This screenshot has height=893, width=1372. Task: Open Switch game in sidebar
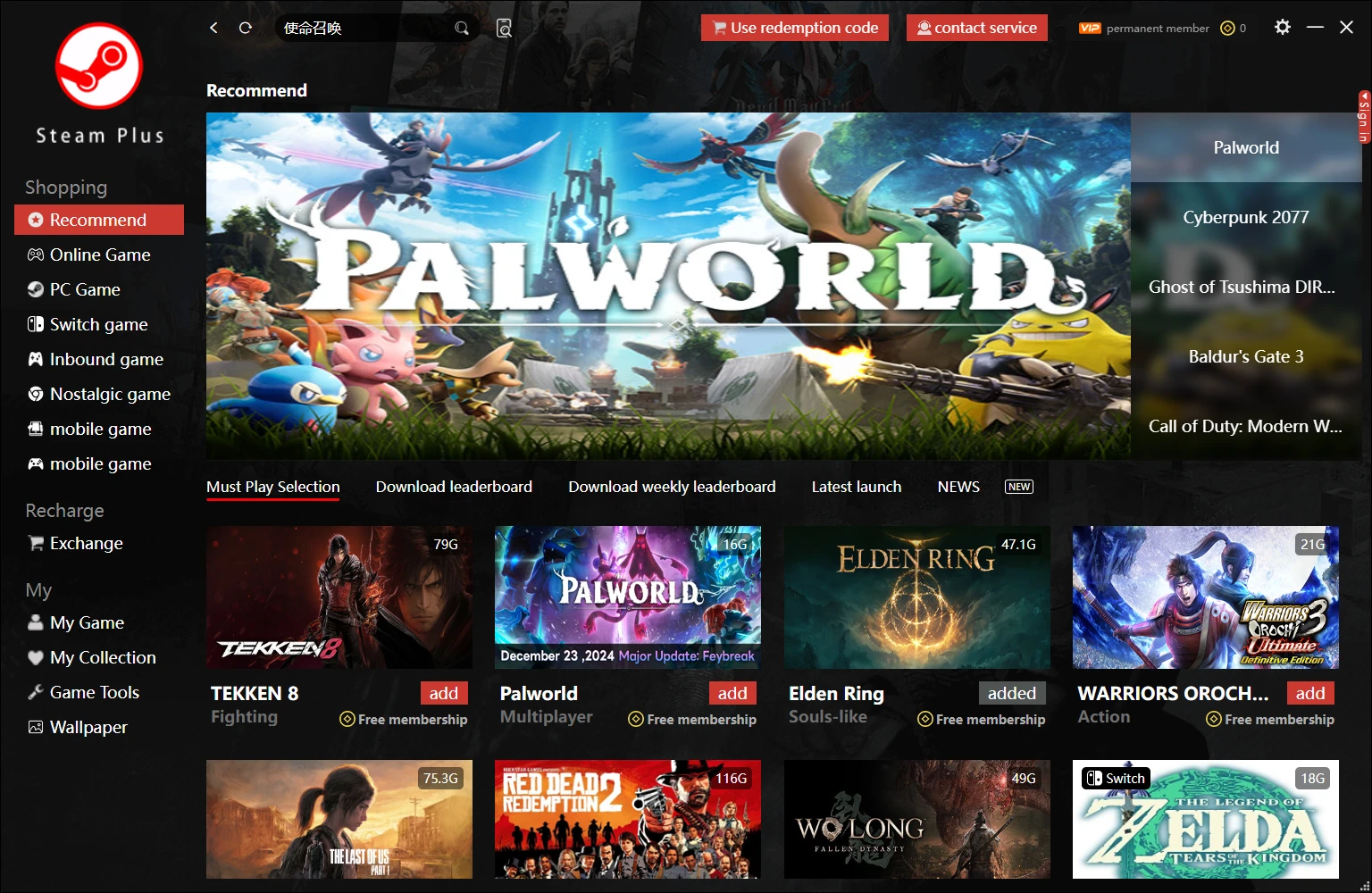(x=98, y=324)
